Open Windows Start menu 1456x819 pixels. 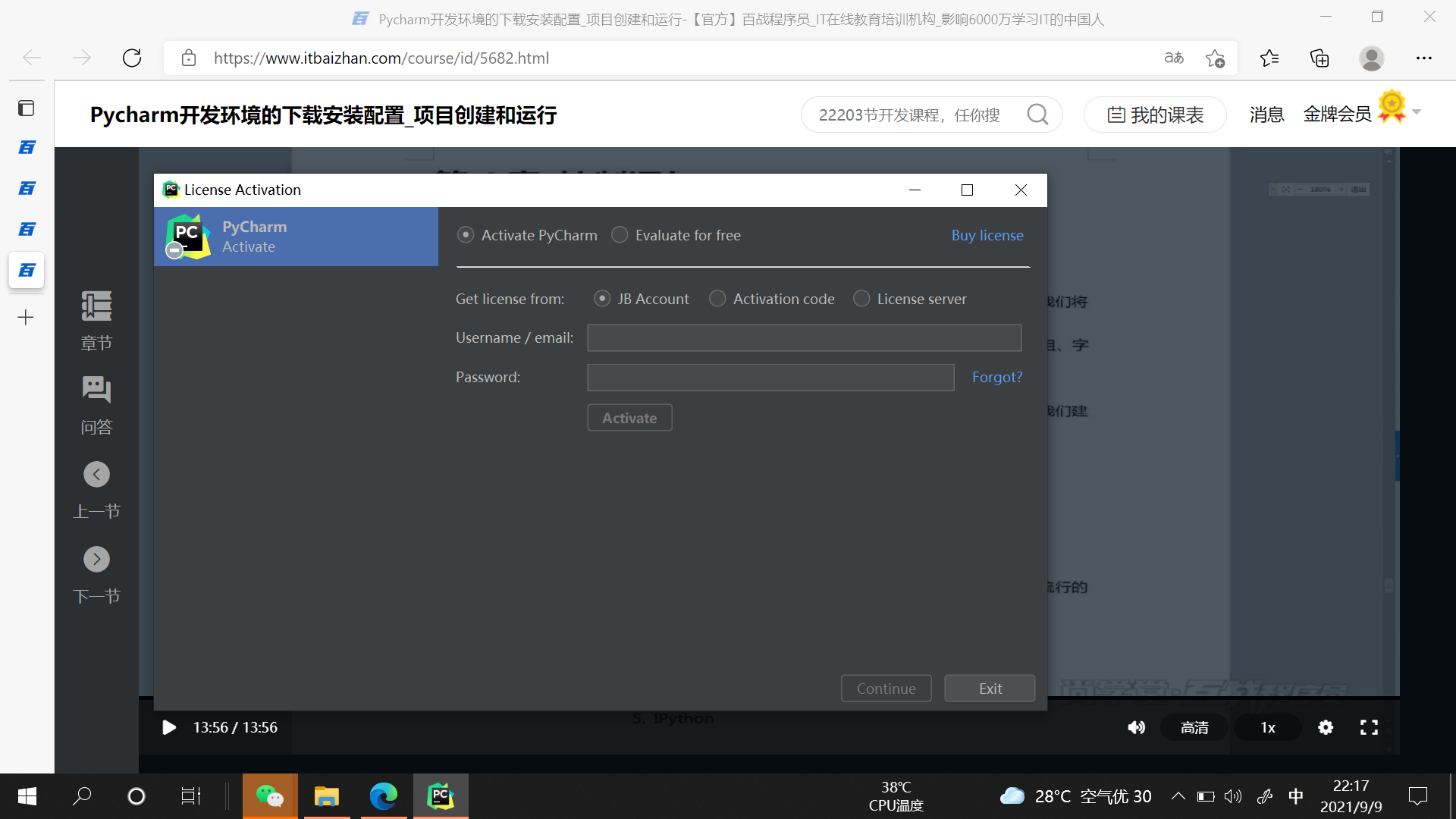[x=27, y=796]
